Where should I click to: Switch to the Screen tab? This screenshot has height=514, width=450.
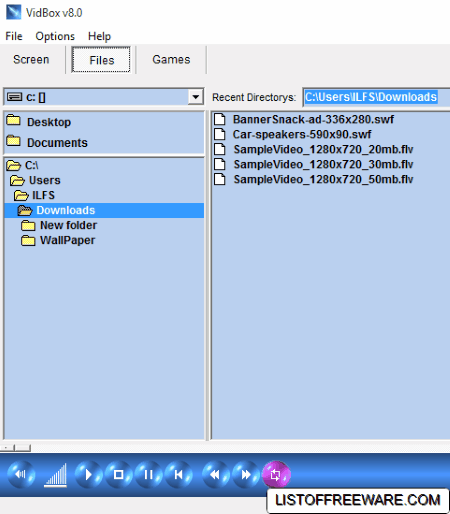(31, 60)
